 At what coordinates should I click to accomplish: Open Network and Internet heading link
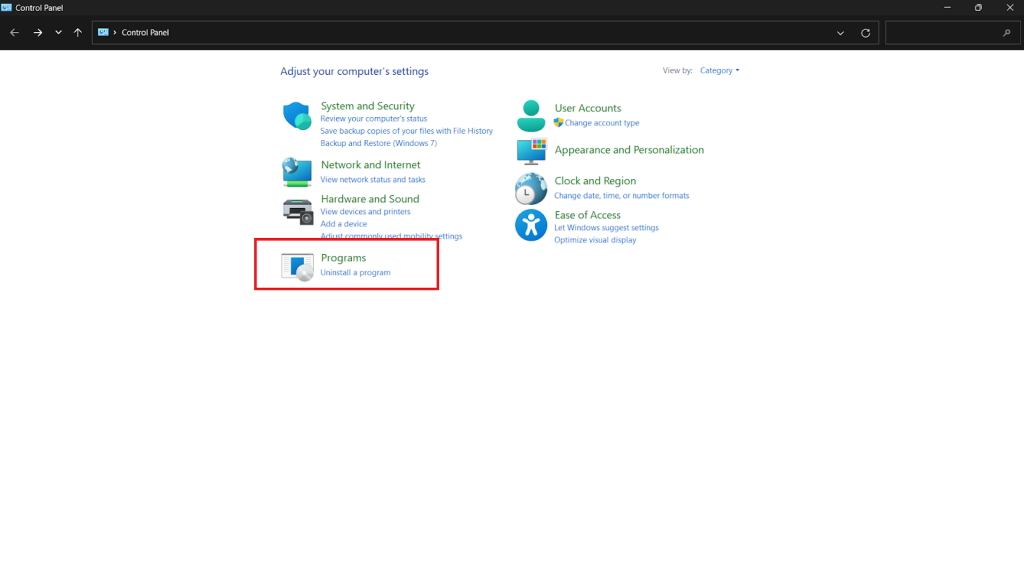(370, 165)
